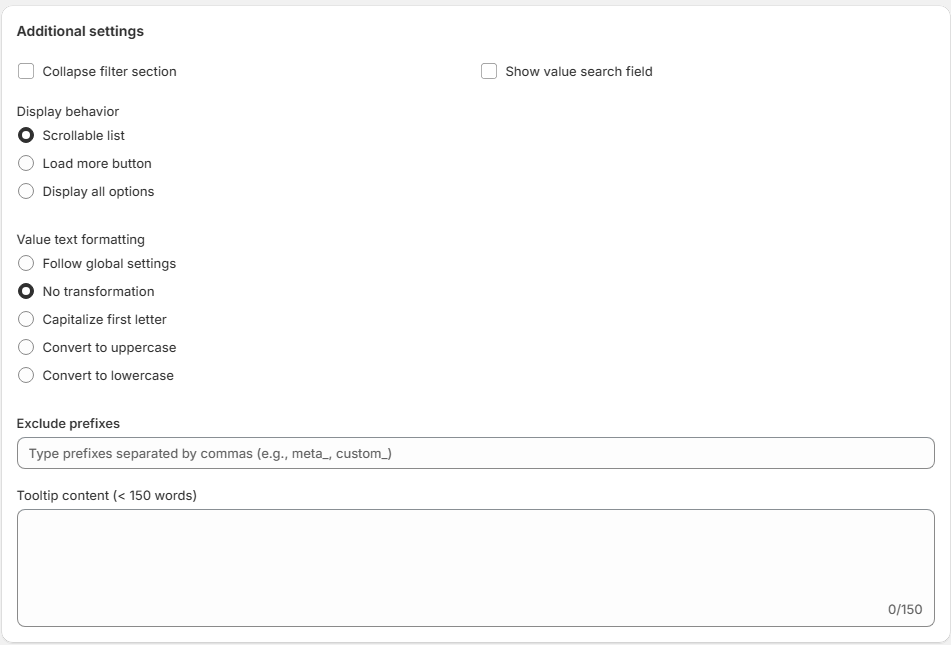Choose Convert to lowercase formatting
This screenshot has width=951, height=645.
point(26,376)
